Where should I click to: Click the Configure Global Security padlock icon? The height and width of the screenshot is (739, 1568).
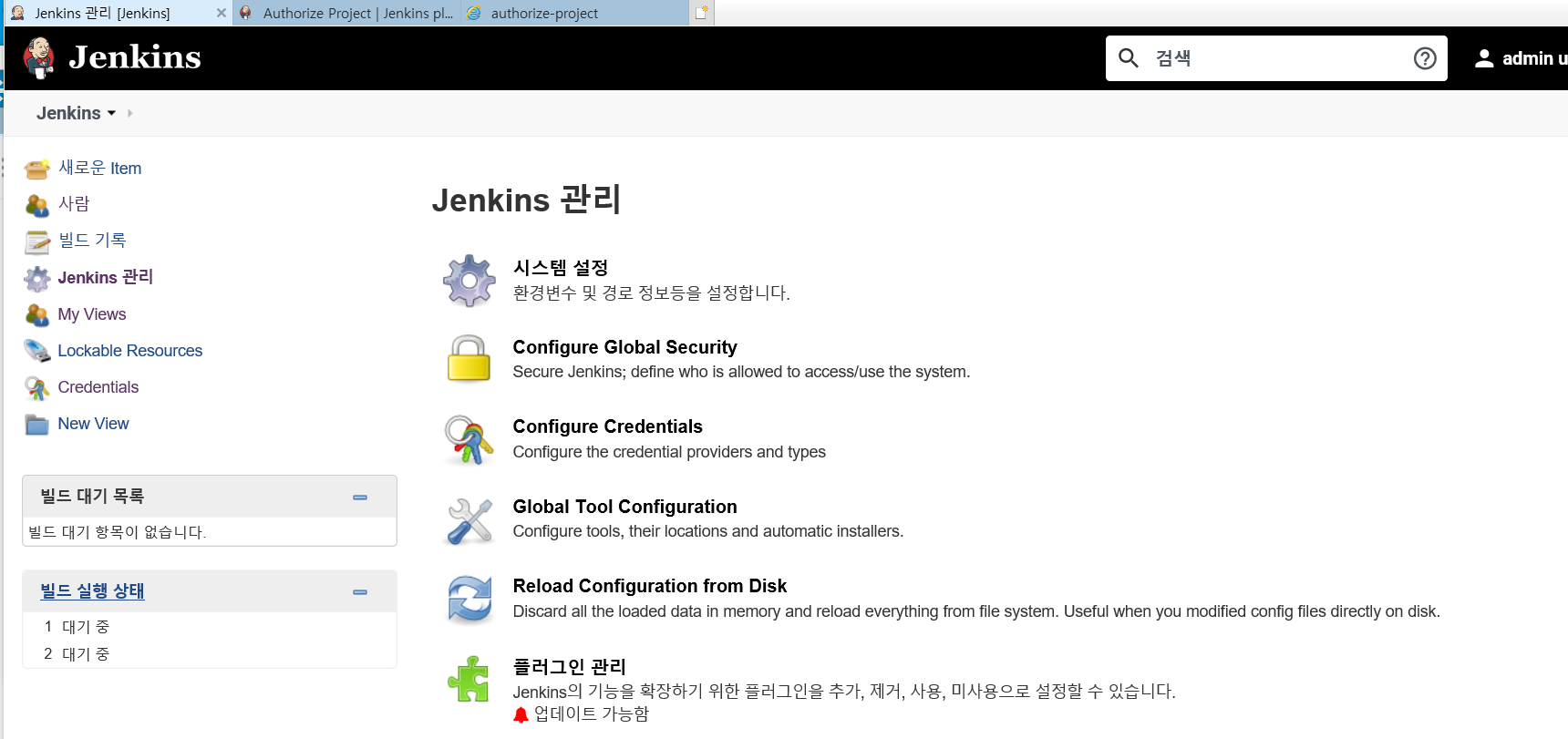[469, 358]
